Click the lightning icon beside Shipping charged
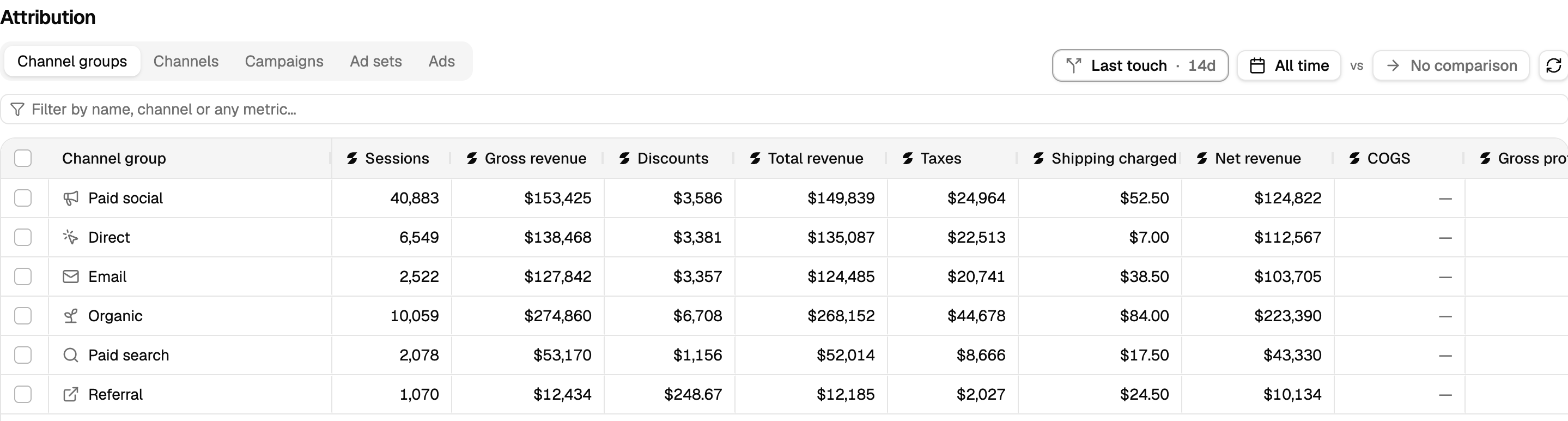 1039,158
